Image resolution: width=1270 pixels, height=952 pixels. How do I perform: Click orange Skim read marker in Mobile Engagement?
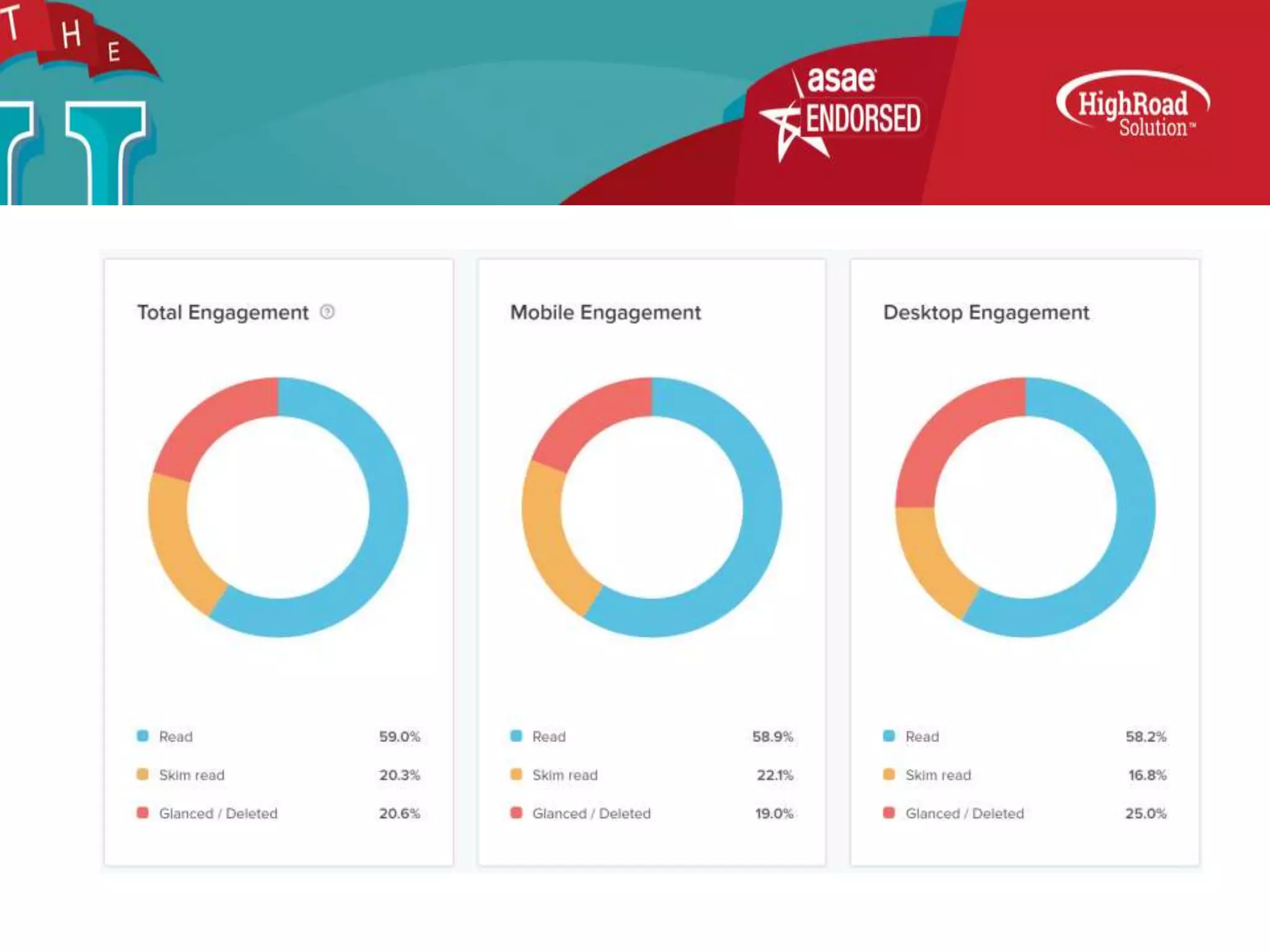516,774
